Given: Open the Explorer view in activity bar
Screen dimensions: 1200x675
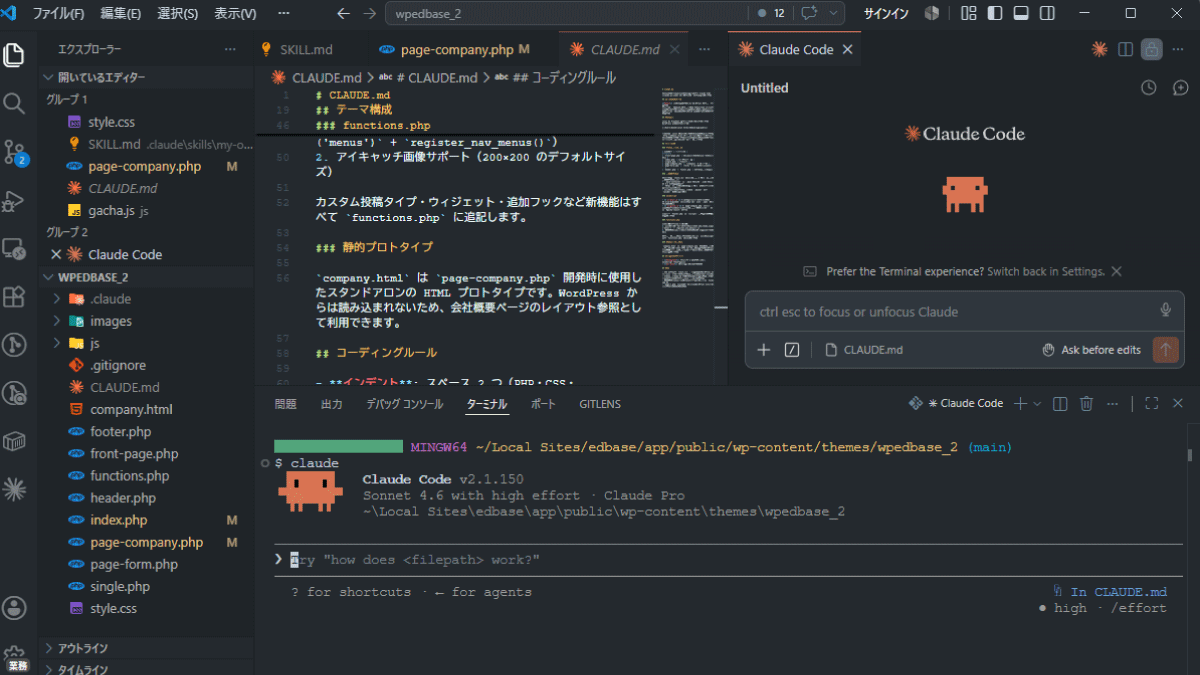Looking at the screenshot, I should [x=14, y=54].
